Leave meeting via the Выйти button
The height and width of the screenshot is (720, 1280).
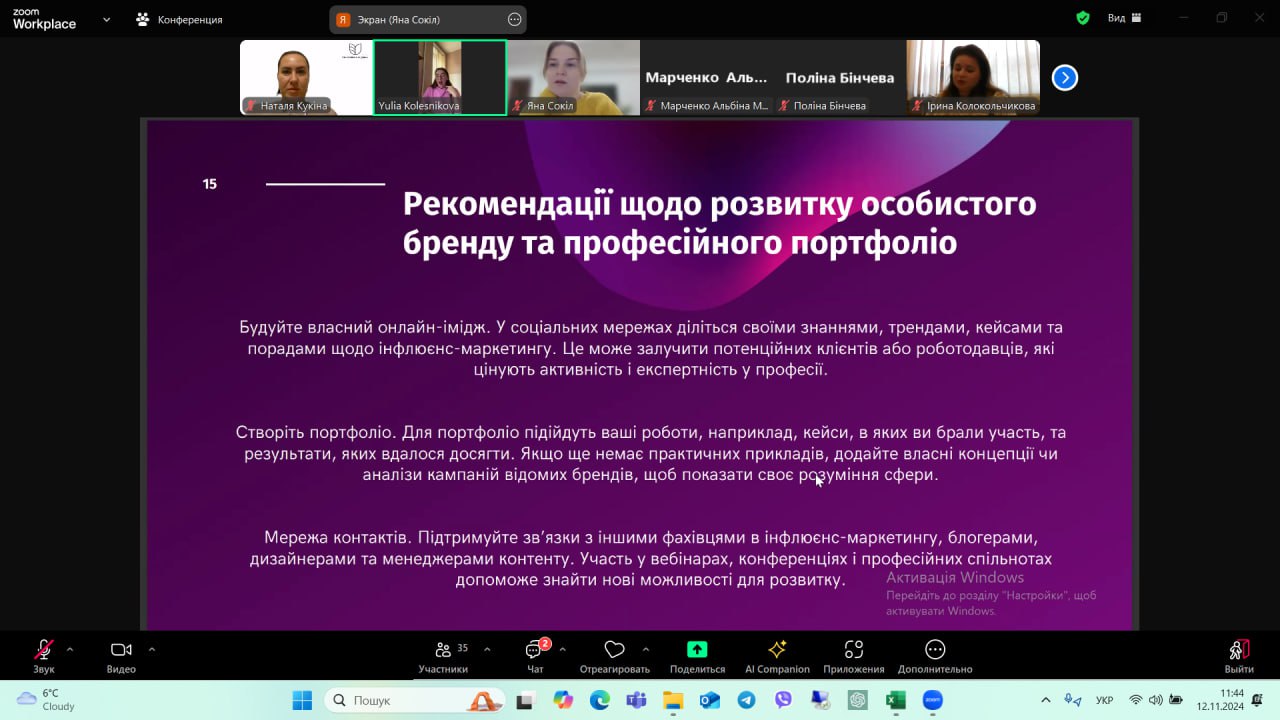point(1239,651)
